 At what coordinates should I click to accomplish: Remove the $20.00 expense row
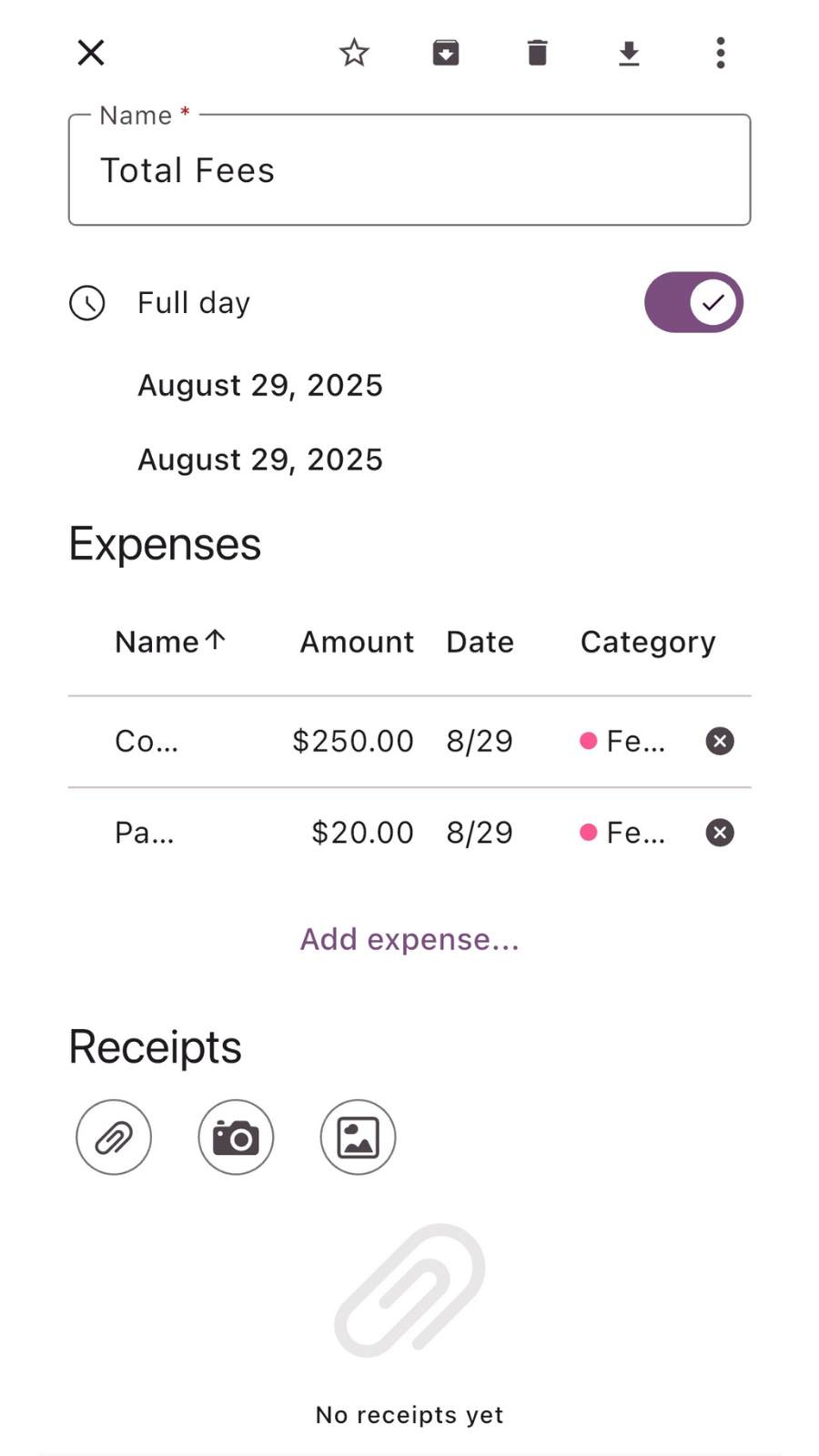point(720,833)
